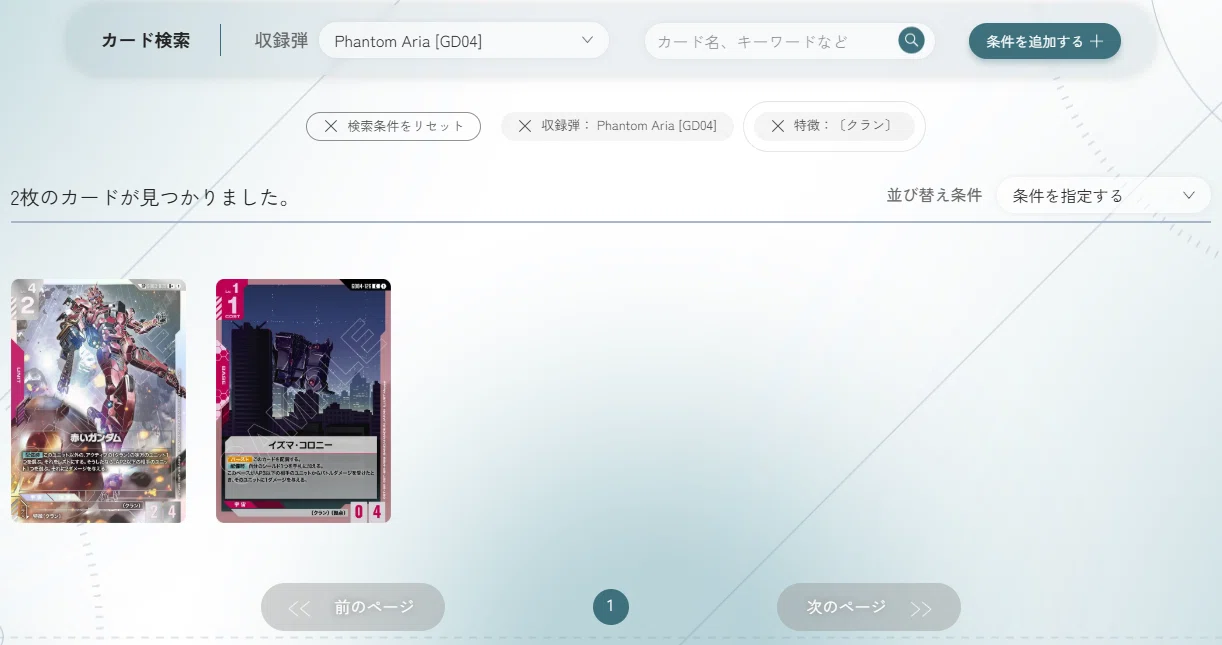The image size is (1222, 645).
Task: Open the 収録弾 Phantom Aria [GD04] dropdown
Action: click(464, 41)
